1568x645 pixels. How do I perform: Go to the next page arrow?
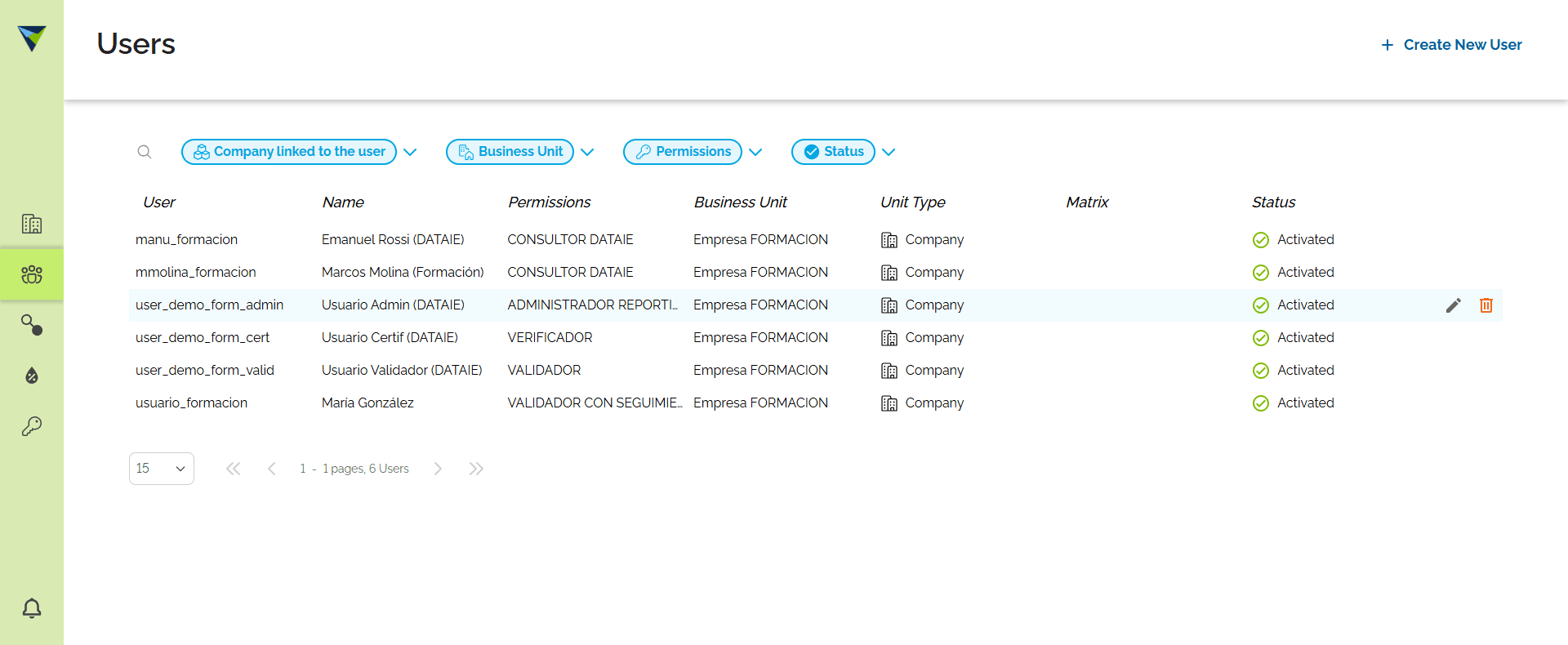point(438,469)
